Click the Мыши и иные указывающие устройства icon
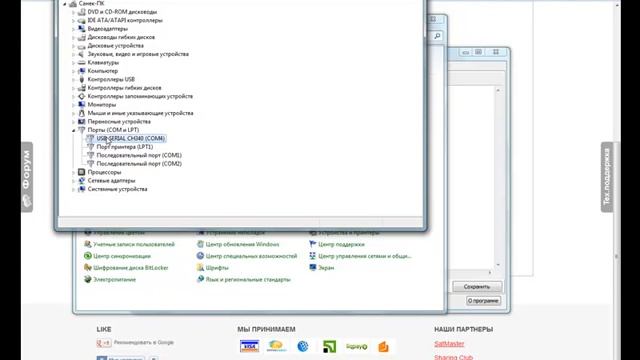Screen dimensions: 640x360 (82, 113)
